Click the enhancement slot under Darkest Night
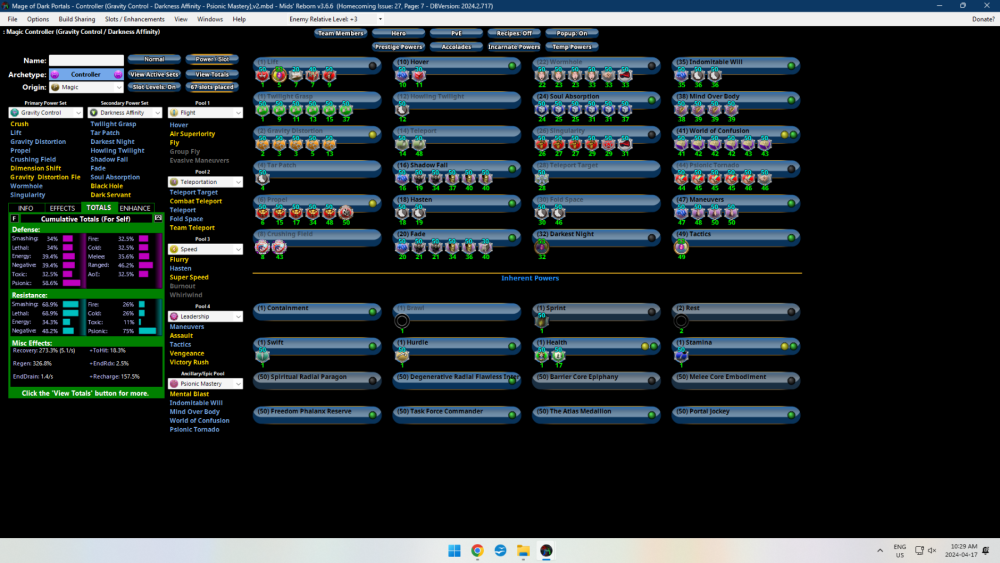Image resolution: width=1000 pixels, height=563 pixels. (542, 246)
